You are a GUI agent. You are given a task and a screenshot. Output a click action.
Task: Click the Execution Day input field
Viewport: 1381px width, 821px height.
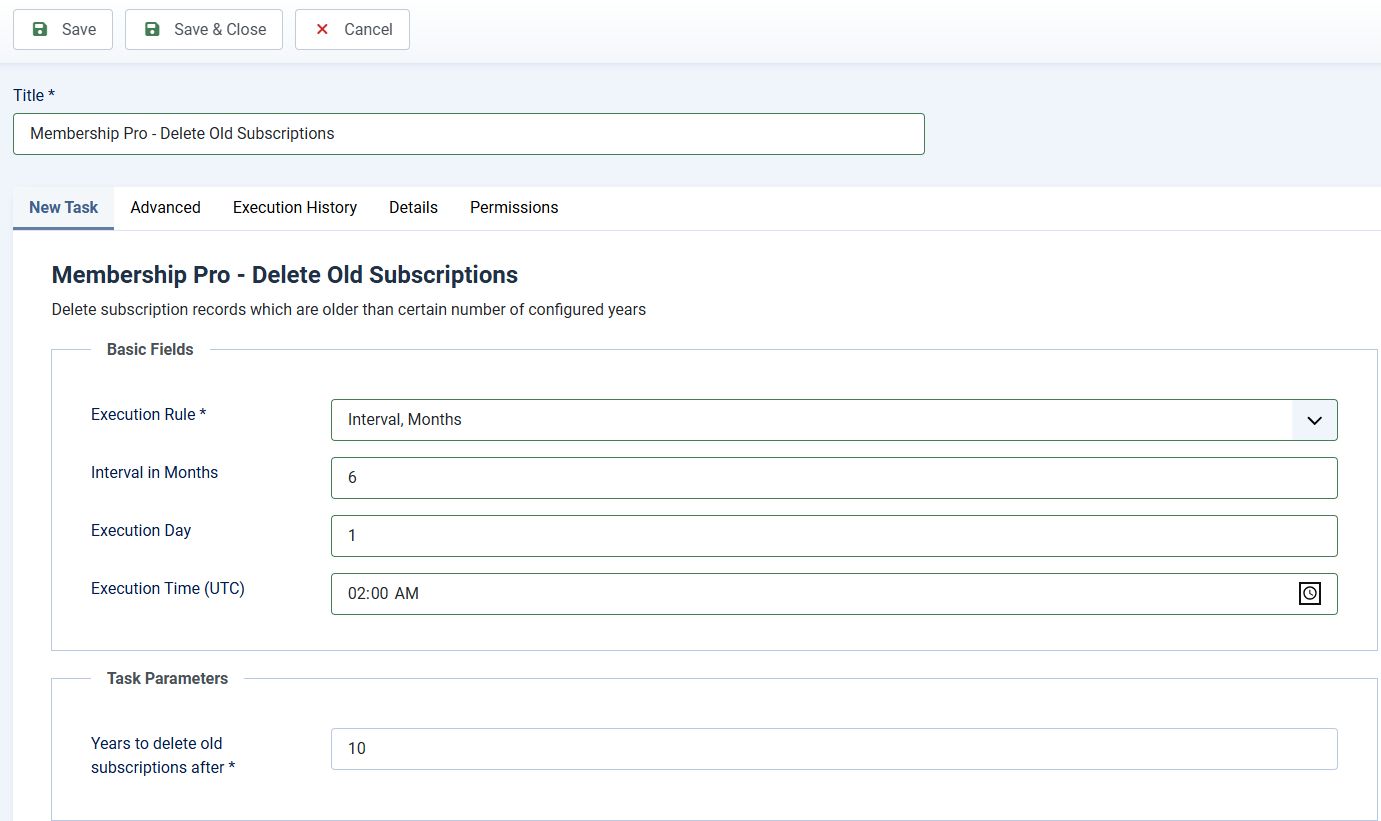[x=834, y=536]
